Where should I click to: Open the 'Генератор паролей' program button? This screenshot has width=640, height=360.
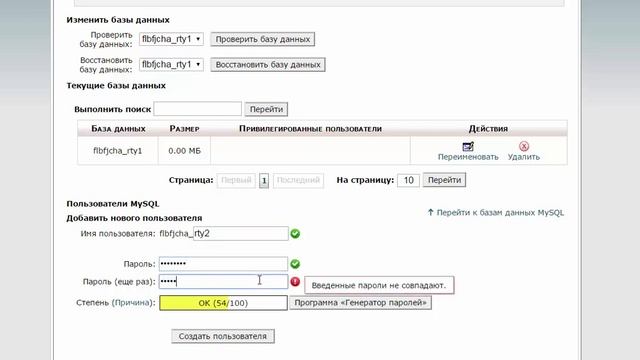[360, 303]
